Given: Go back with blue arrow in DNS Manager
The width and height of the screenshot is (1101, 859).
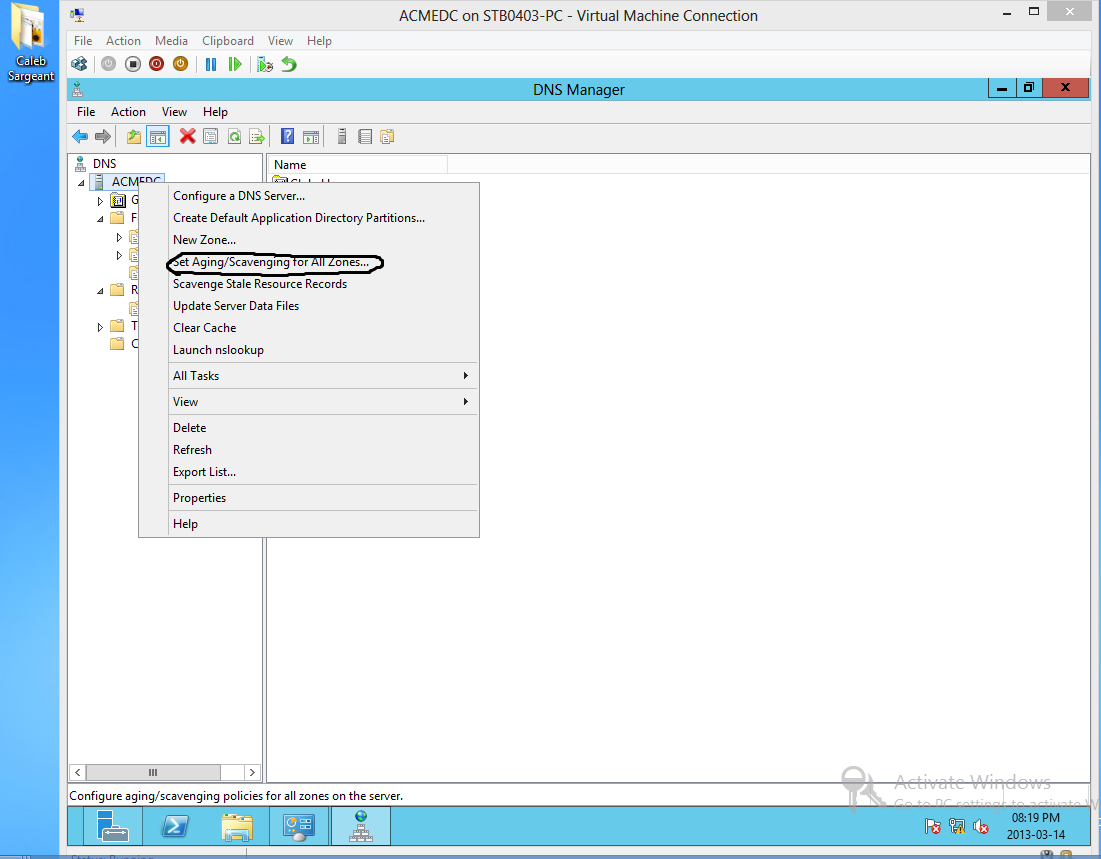Looking at the screenshot, I should coord(80,136).
